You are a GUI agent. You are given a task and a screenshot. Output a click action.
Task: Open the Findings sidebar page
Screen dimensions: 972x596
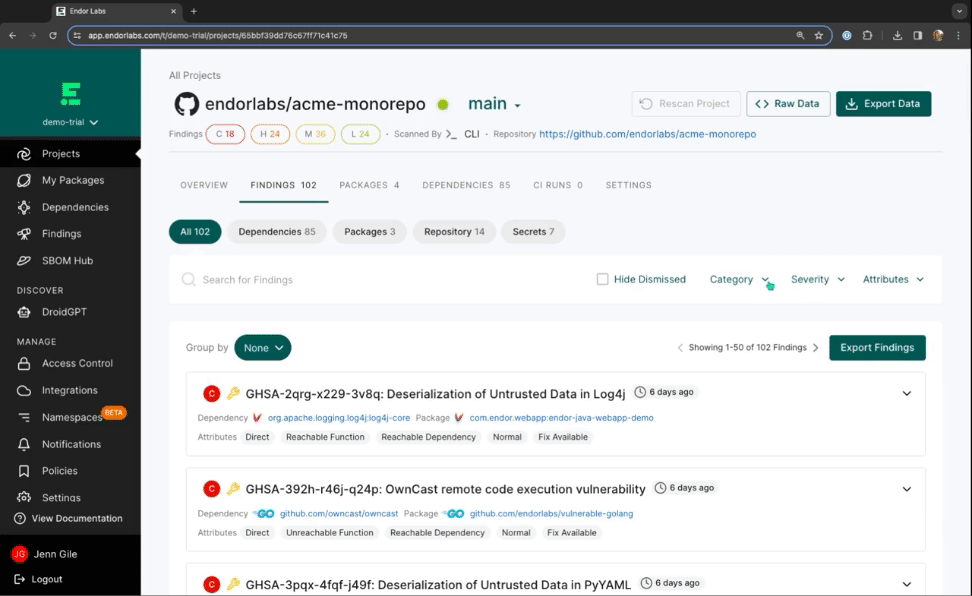61,234
